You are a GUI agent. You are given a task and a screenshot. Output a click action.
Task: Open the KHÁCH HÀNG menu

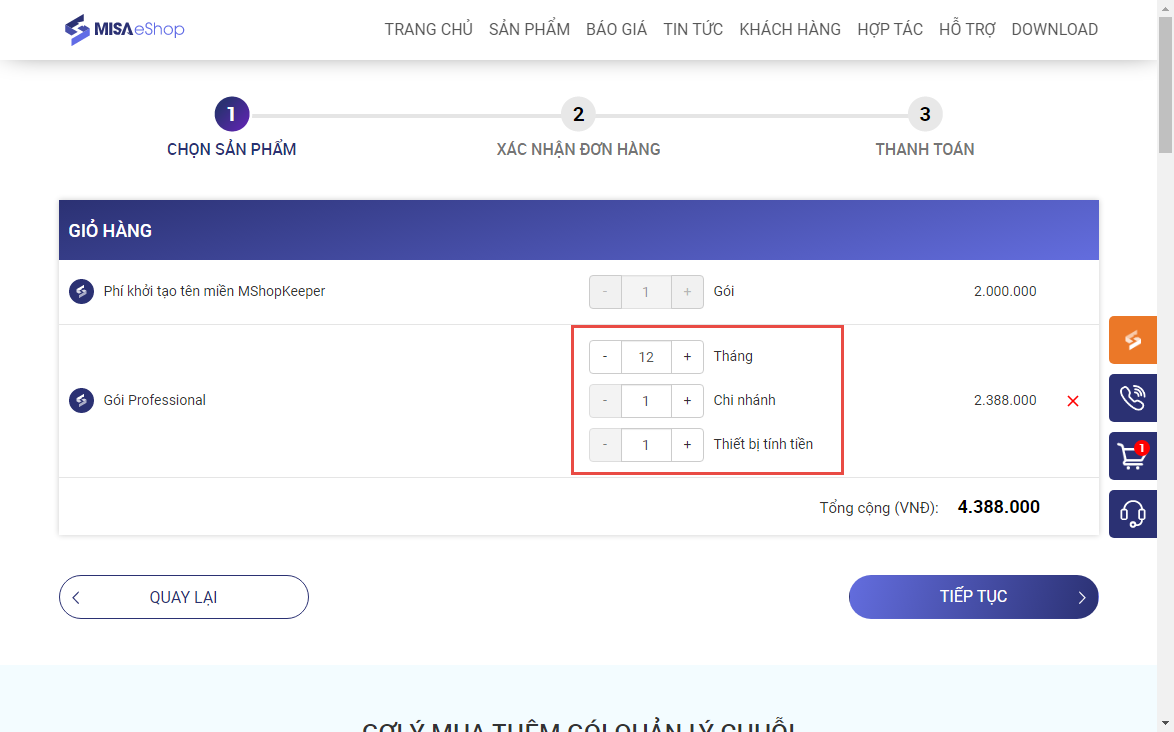click(790, 30)
